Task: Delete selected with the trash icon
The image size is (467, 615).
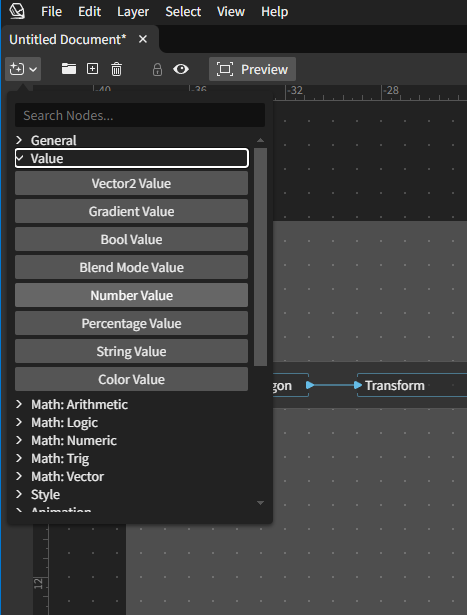Action: (x=116, y=69)
